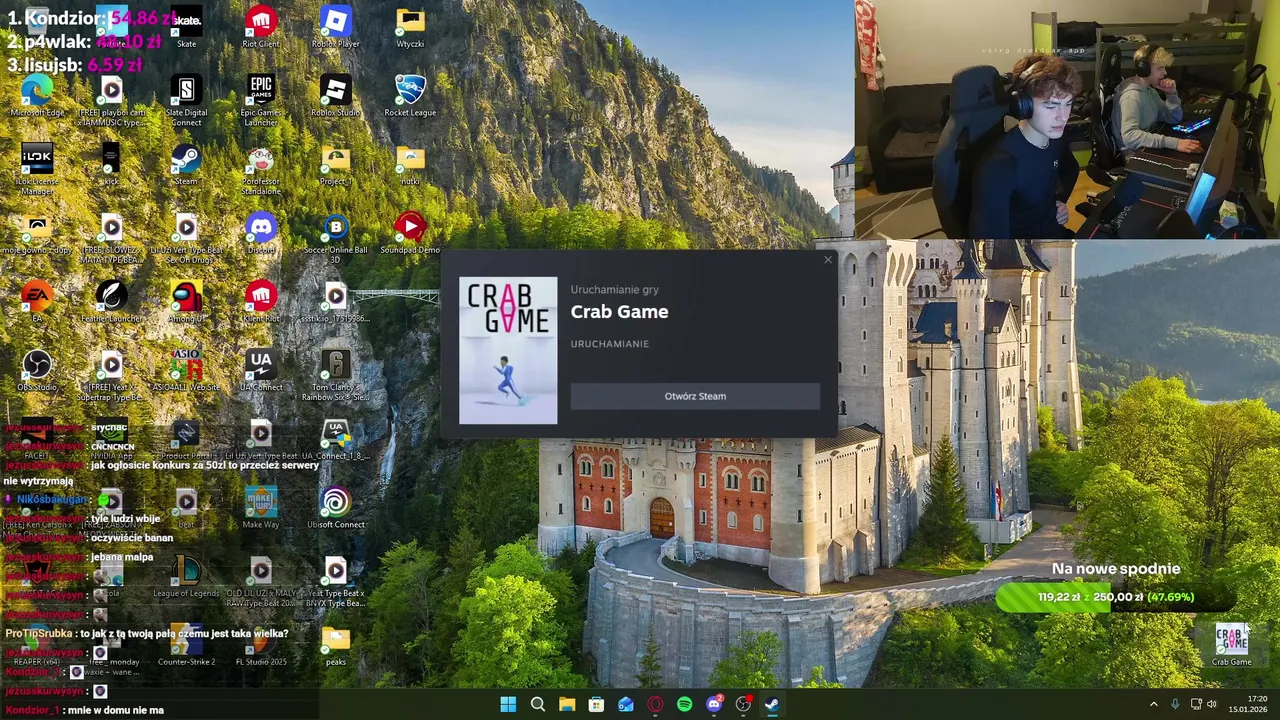Viewport: 1280px width, 720px height.
Task: Switch to Spotify in the taskbar
Action: 684,704
